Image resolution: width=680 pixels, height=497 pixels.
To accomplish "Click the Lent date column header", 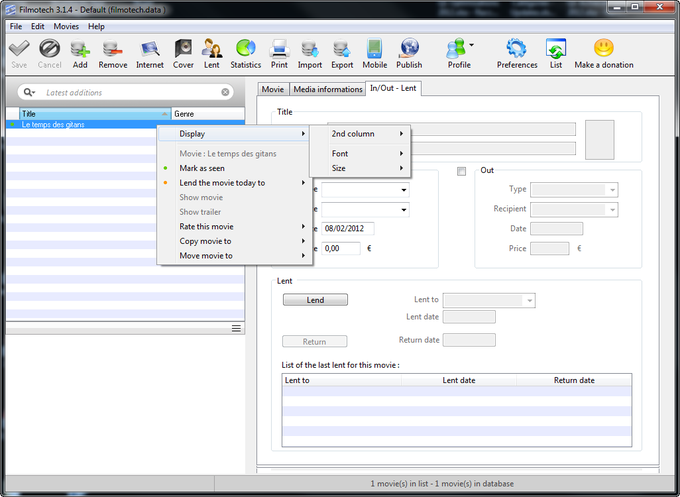I will (x=459, y=380).
